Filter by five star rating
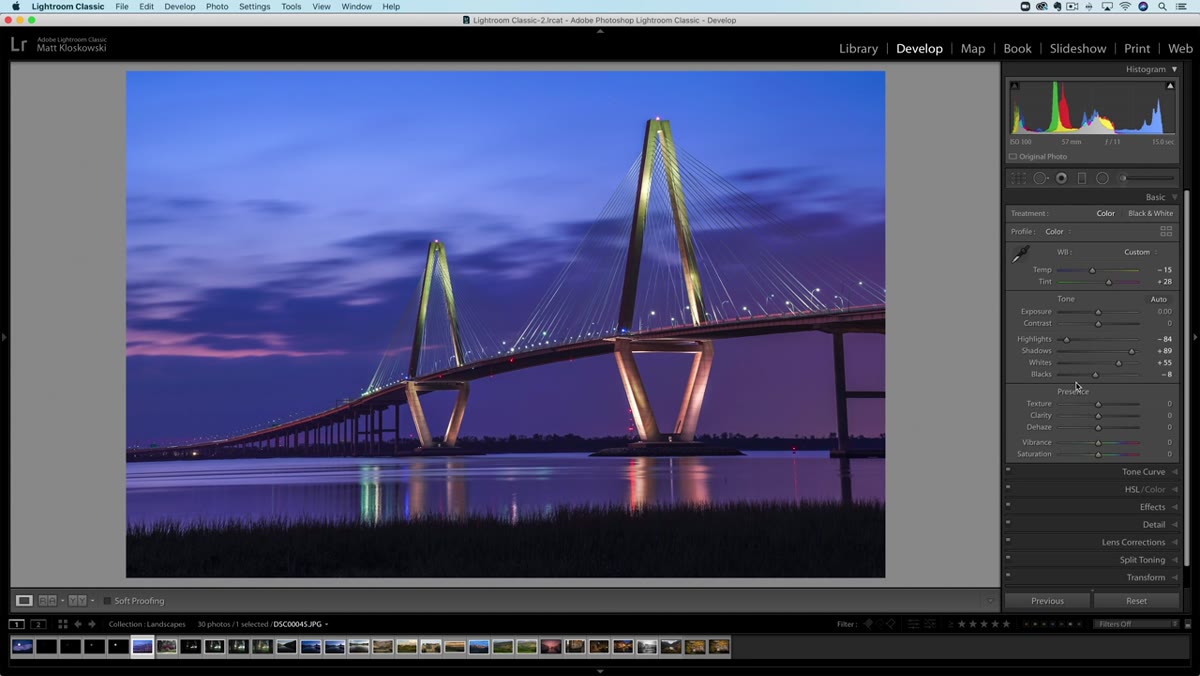Image resolution: width=1200 pixels, height=676 pixels. (x=1006, y=624)
